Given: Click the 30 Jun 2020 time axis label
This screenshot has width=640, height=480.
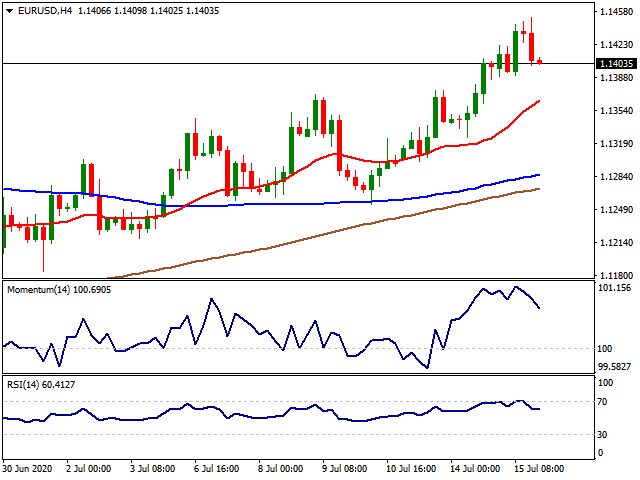Looking at the screenshot, I should click(x=27, y=469).
